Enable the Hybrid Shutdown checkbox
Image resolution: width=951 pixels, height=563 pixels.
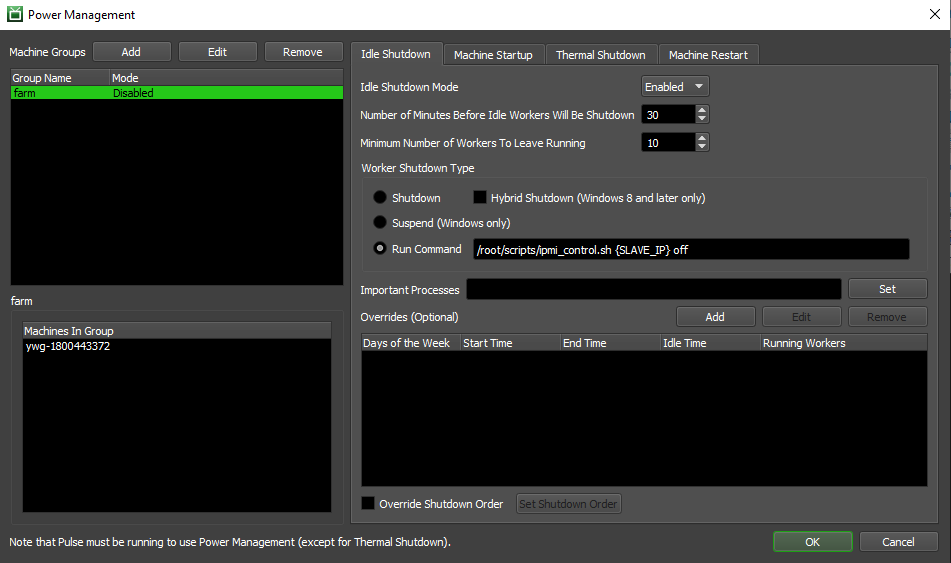pos(480,198)
